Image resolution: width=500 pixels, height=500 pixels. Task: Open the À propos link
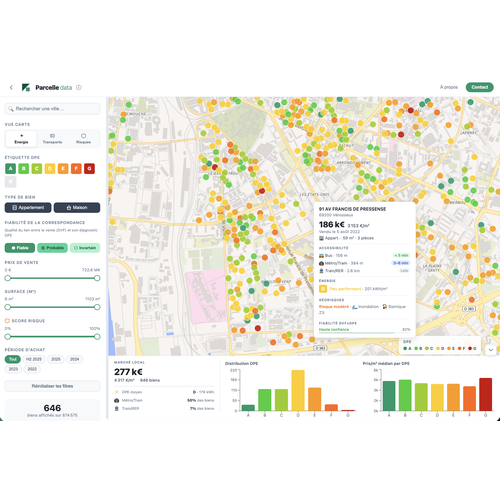pyautogui.click(x=449, y=87)
